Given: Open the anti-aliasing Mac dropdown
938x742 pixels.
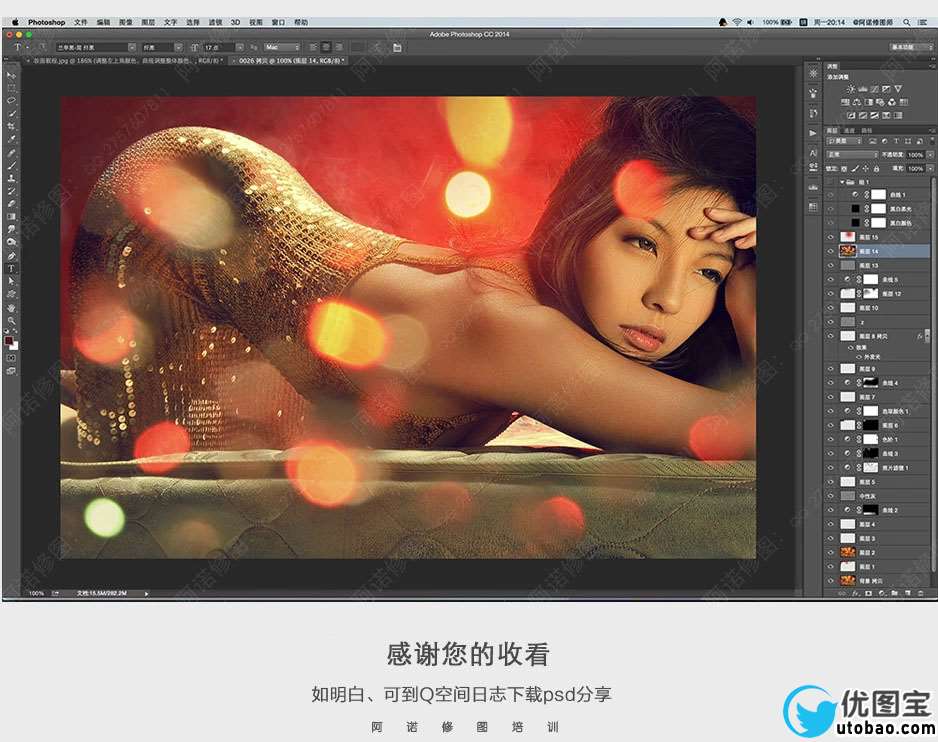Looking at the screenshot, I should (281, 47).
